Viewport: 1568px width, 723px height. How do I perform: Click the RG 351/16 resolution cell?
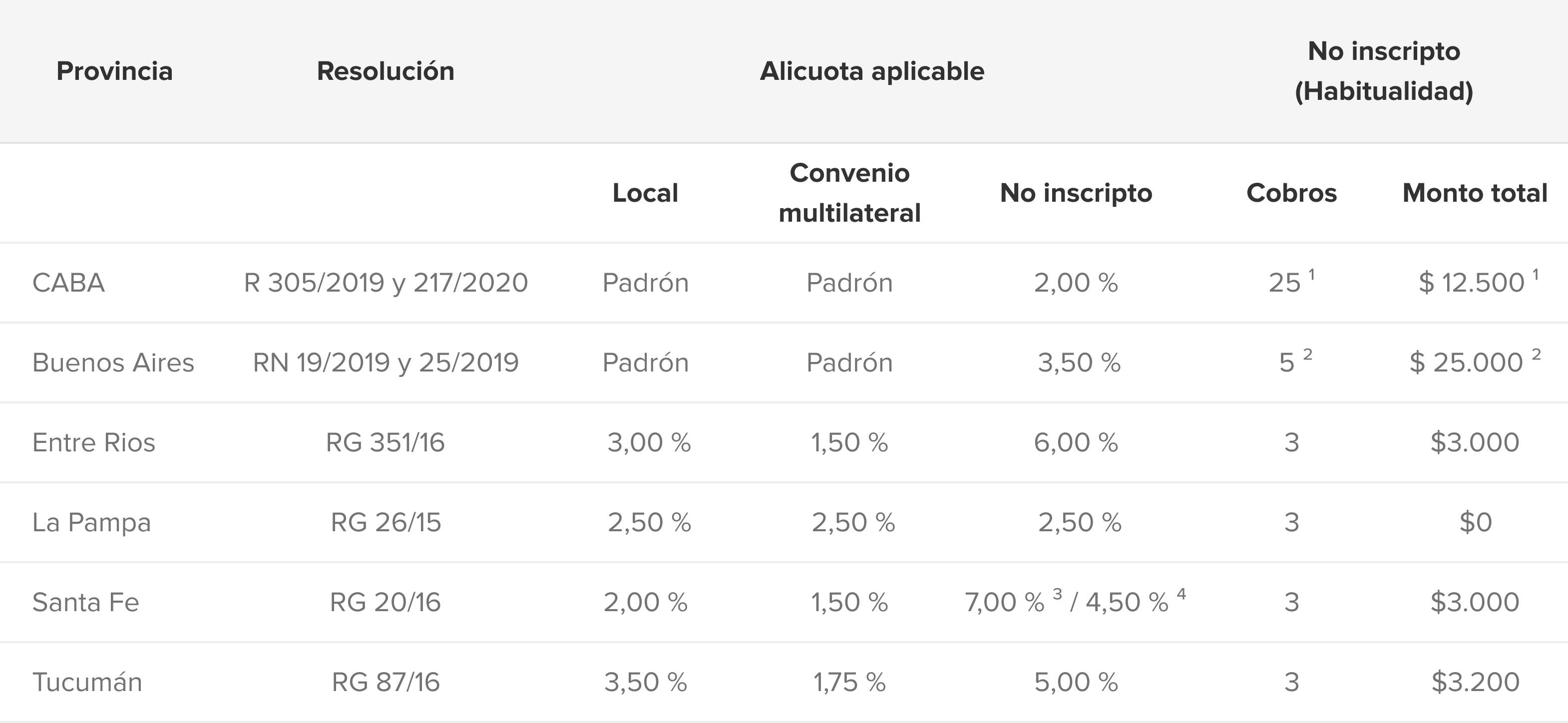point(386,442)
